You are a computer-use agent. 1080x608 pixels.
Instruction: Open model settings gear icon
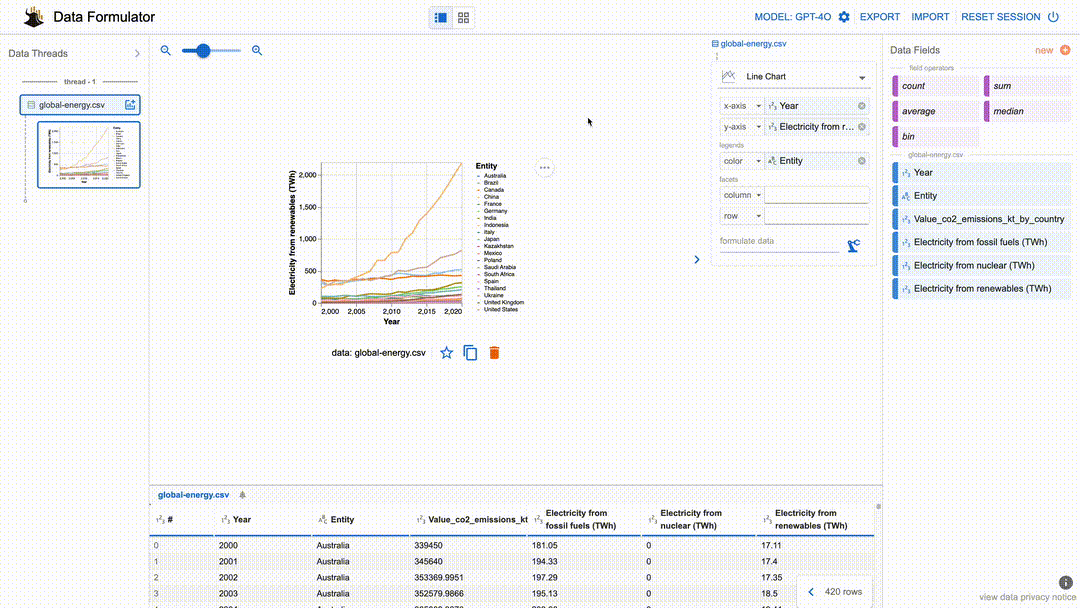pyautogui.click(x=844, y=17)
